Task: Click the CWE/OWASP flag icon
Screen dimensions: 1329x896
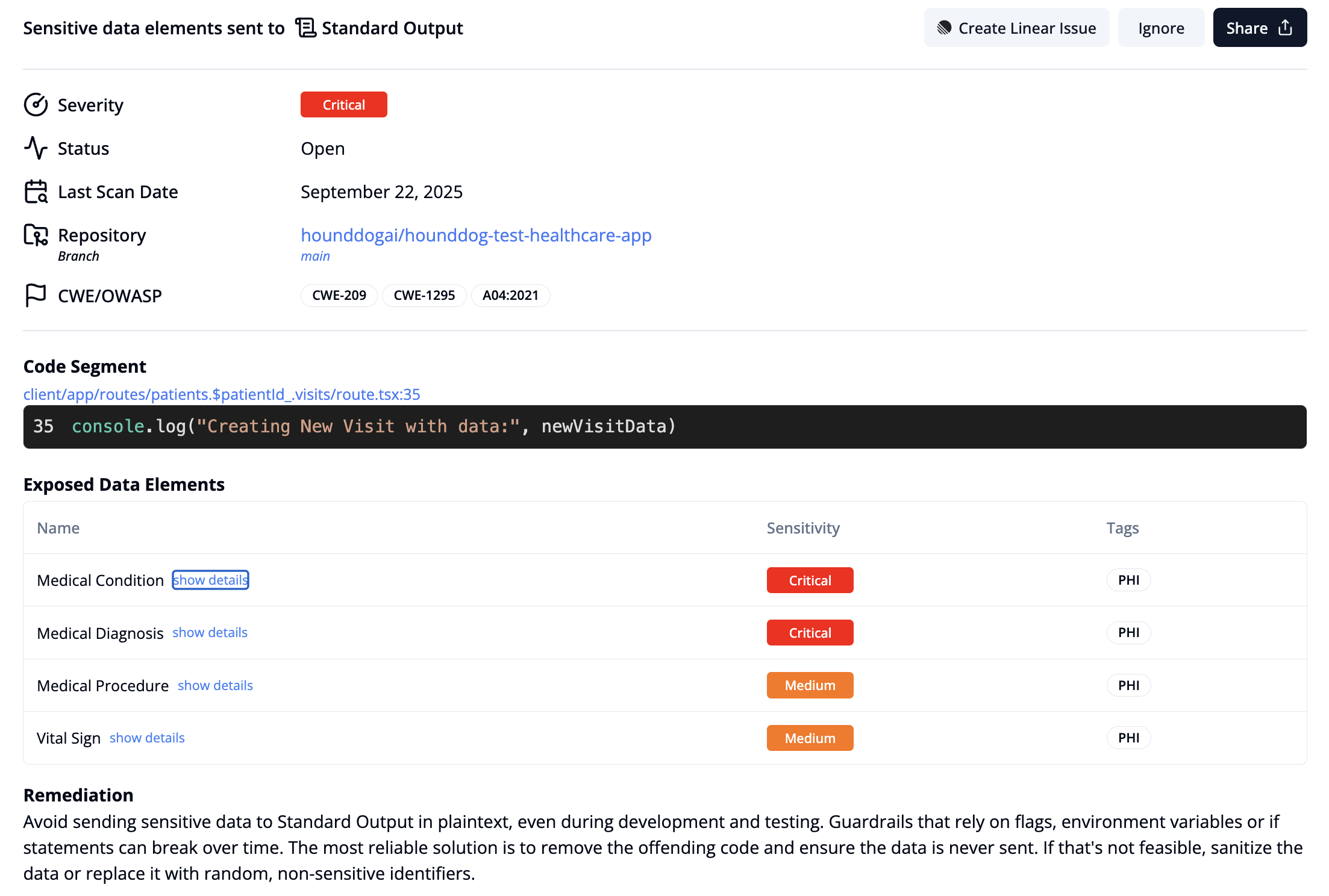Action: 36,295
